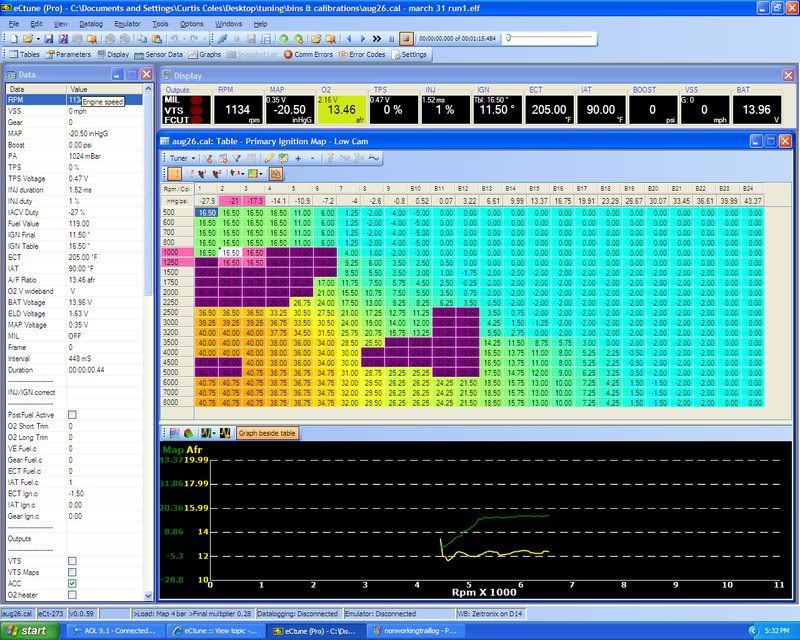Save the calibration with the floppy disk icon

(48, 39)
